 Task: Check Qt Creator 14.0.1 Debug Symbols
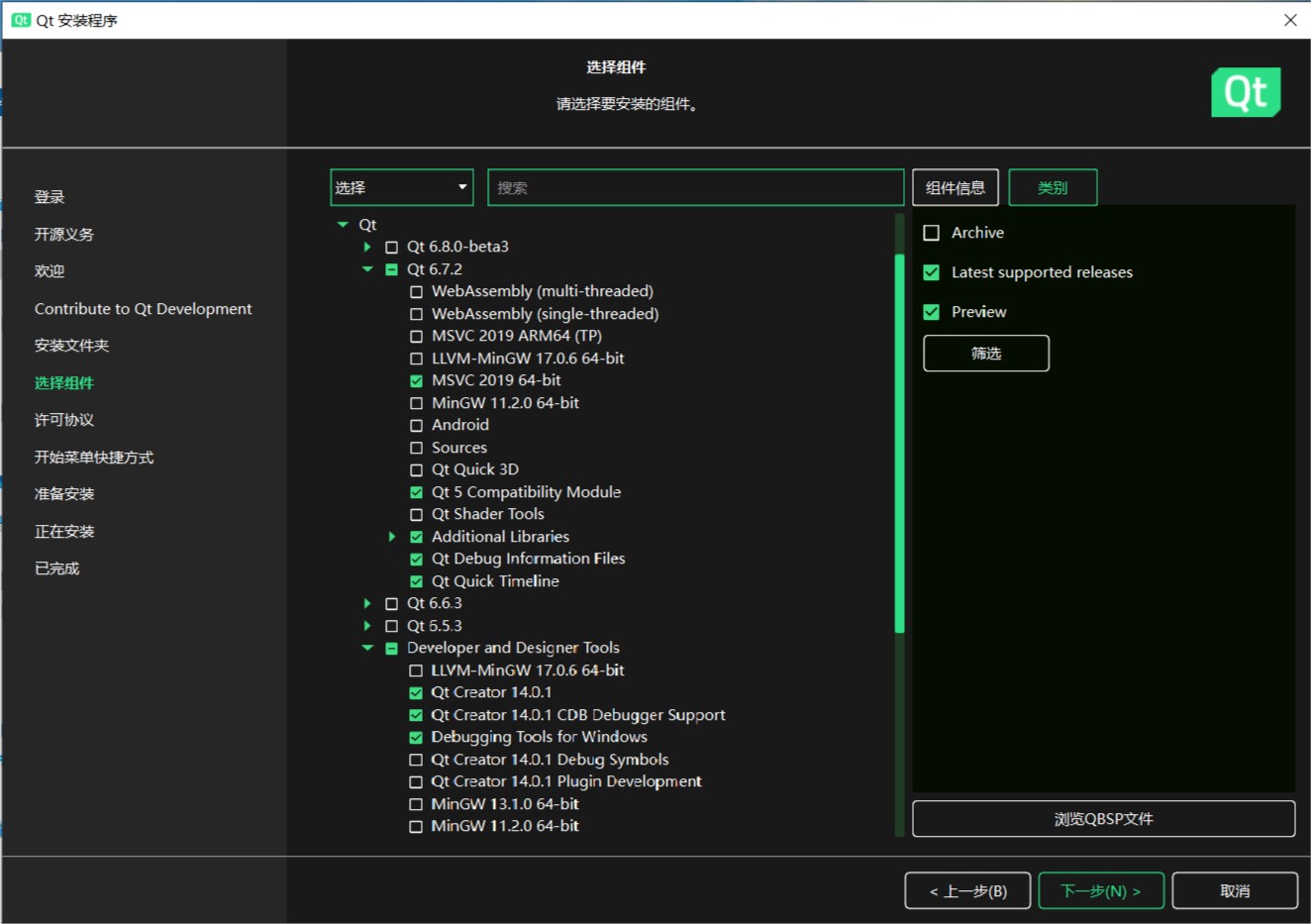tap(416, 760)
